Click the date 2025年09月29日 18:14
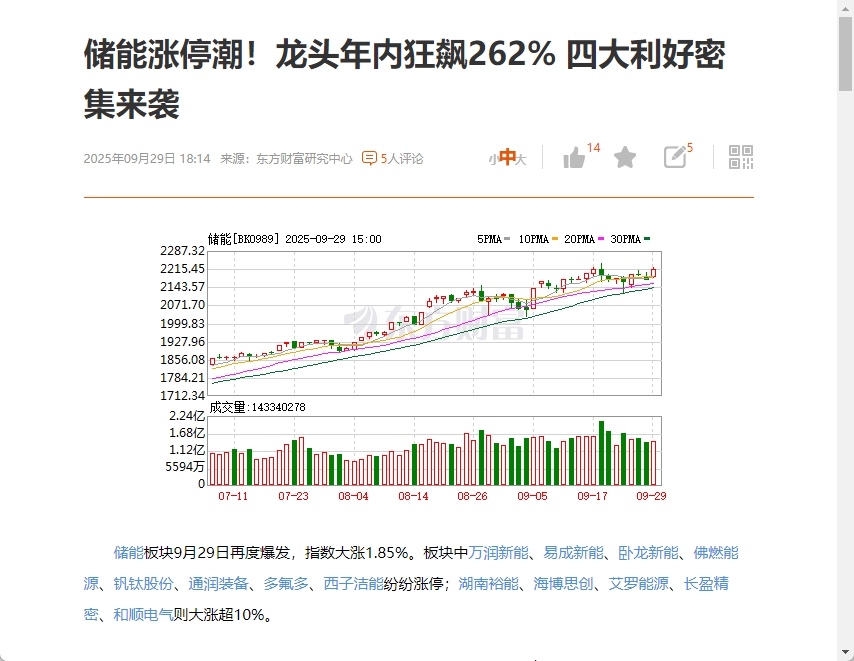This screenshot has height=661, width=854. tap(147, 158)
